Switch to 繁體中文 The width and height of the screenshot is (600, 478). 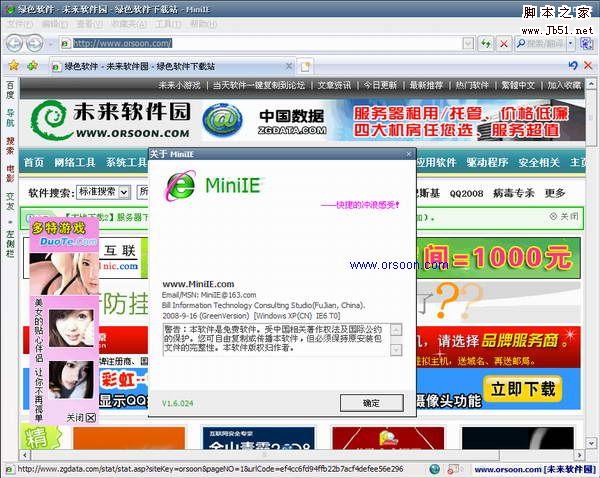point(518,85)
